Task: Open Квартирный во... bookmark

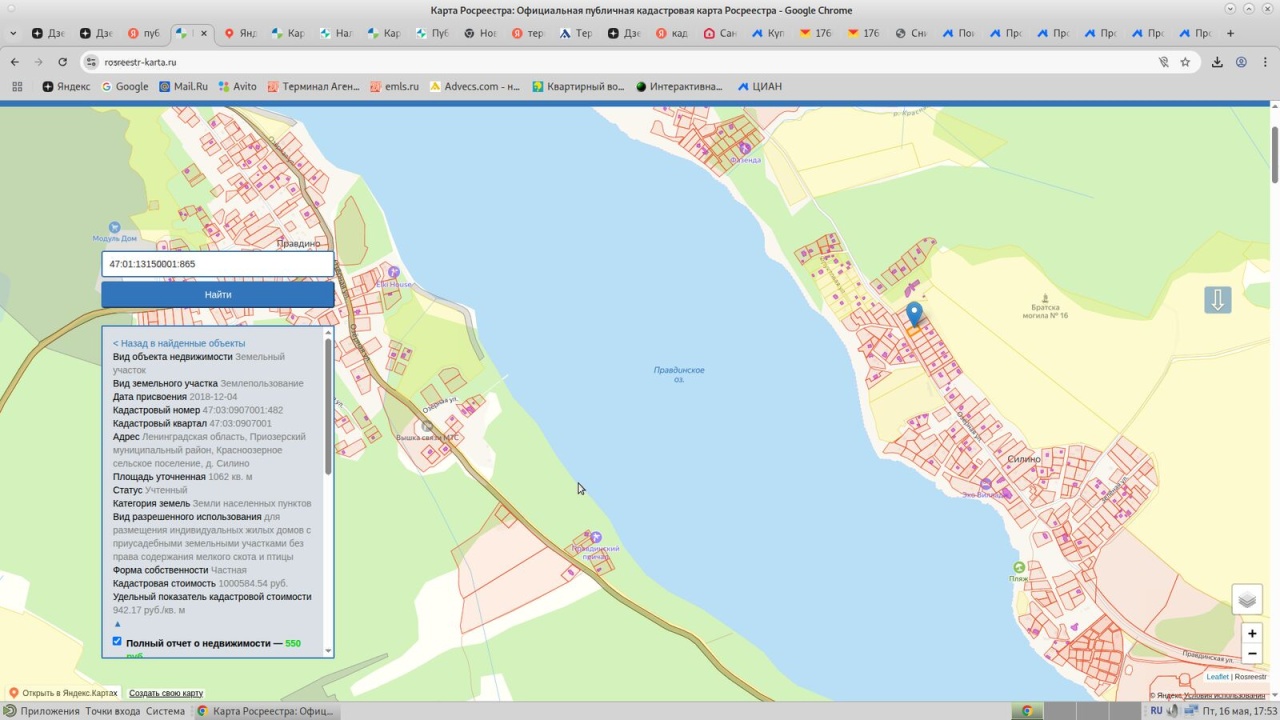Action: pyautogui.click(x=578, y=86)
